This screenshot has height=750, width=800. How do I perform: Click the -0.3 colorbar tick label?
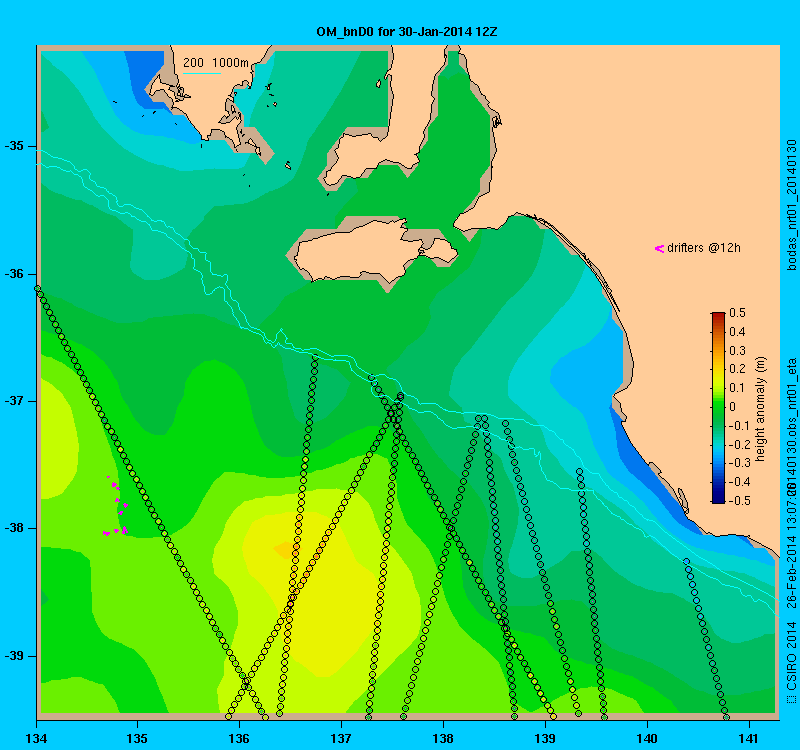tap(737, 463)
